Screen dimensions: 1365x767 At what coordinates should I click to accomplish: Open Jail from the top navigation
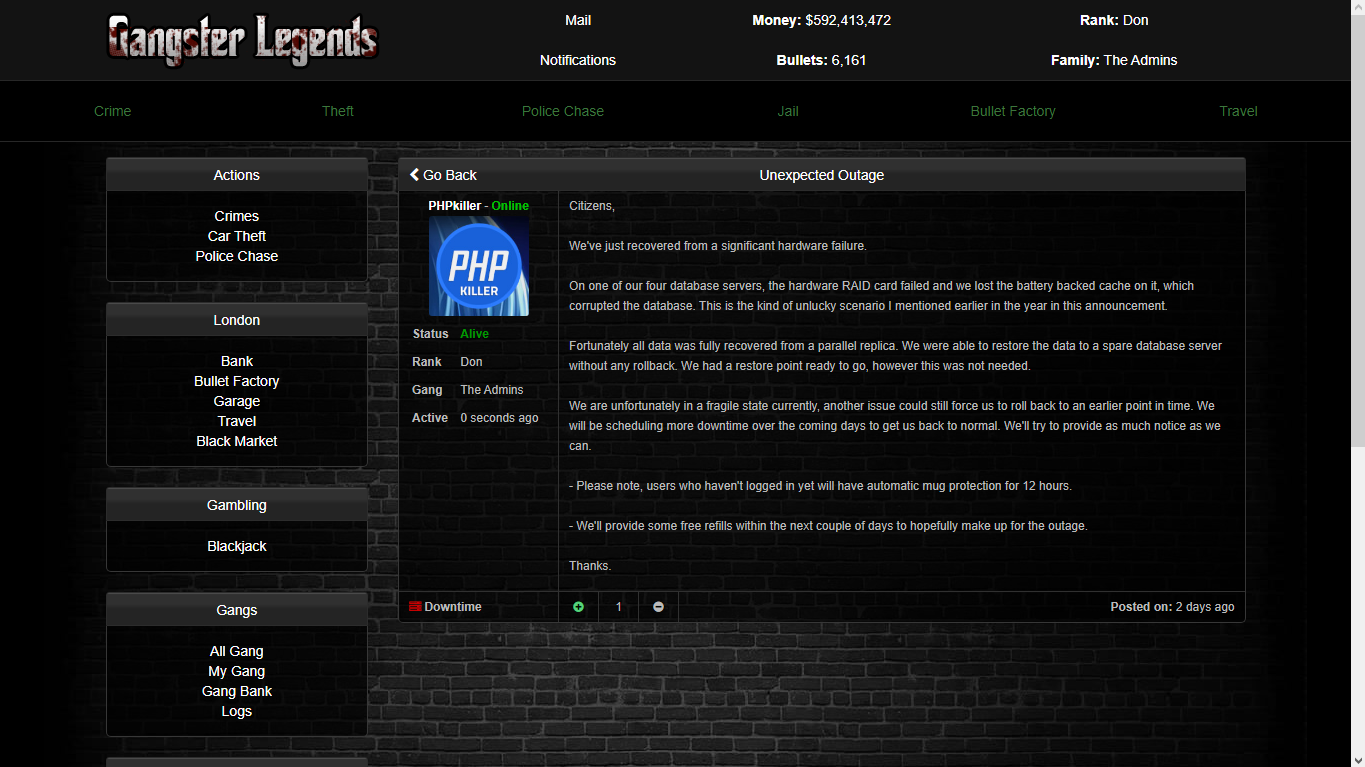pos(788,111)
